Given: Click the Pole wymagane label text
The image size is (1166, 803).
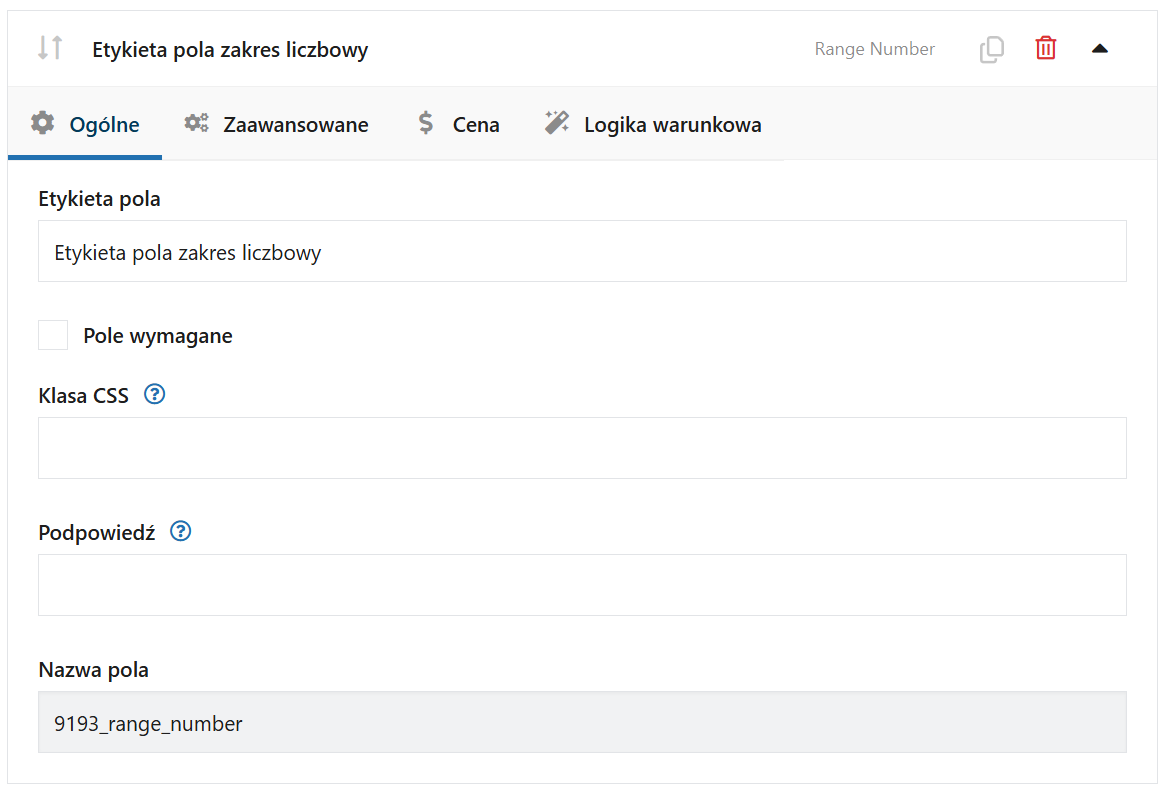Looking at the screenshot, I should 158,336.
